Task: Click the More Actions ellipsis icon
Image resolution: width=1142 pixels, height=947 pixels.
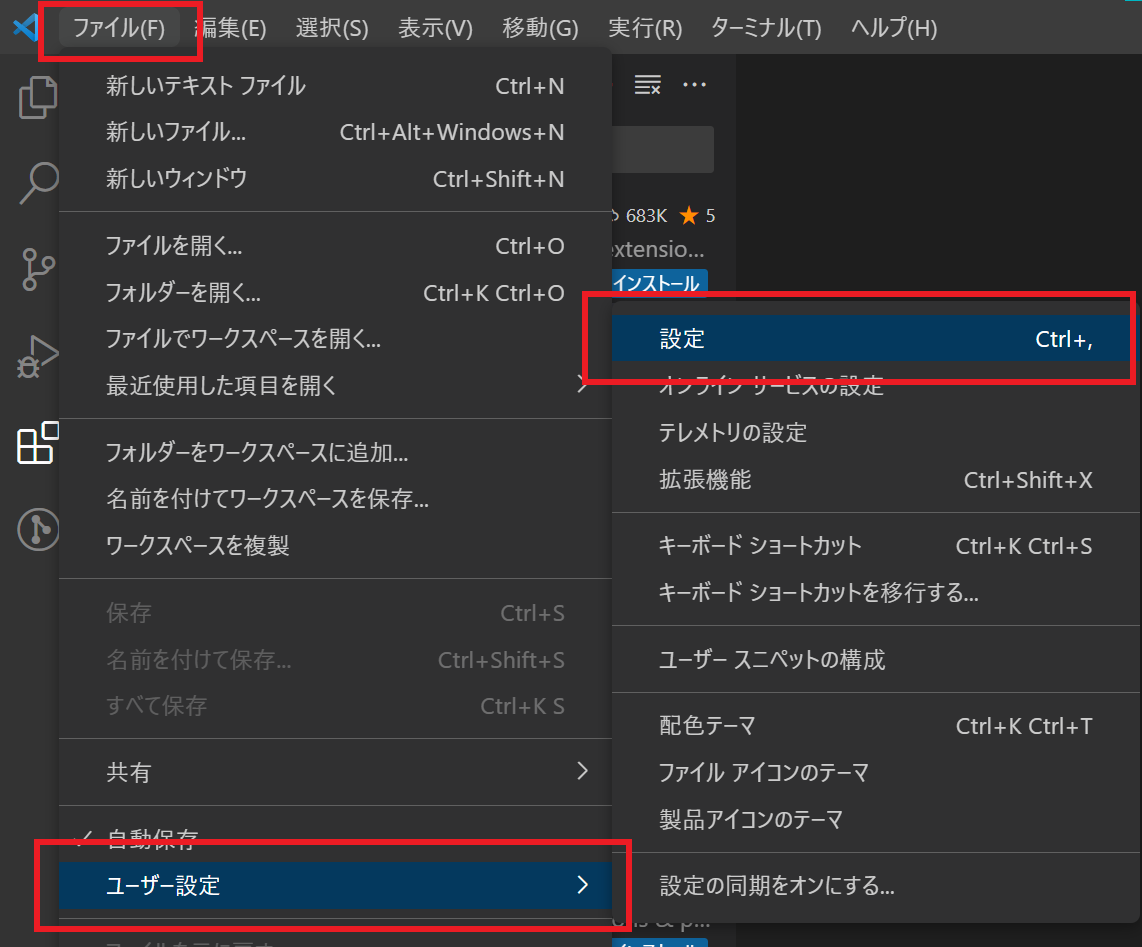Action: click(696, 85)
